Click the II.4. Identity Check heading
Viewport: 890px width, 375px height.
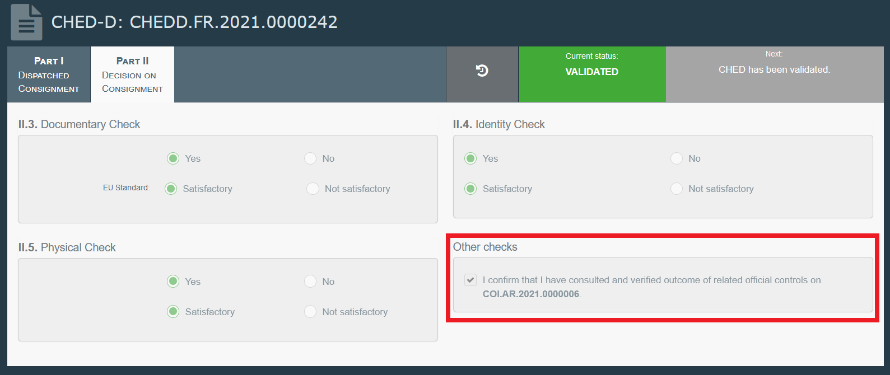tap(498, 124)
